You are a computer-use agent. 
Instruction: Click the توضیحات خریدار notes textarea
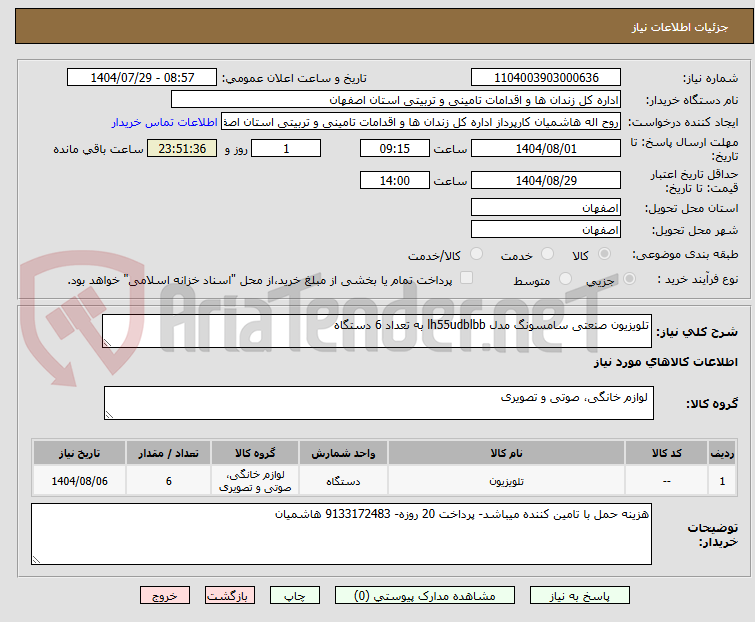tap(341, 534)
